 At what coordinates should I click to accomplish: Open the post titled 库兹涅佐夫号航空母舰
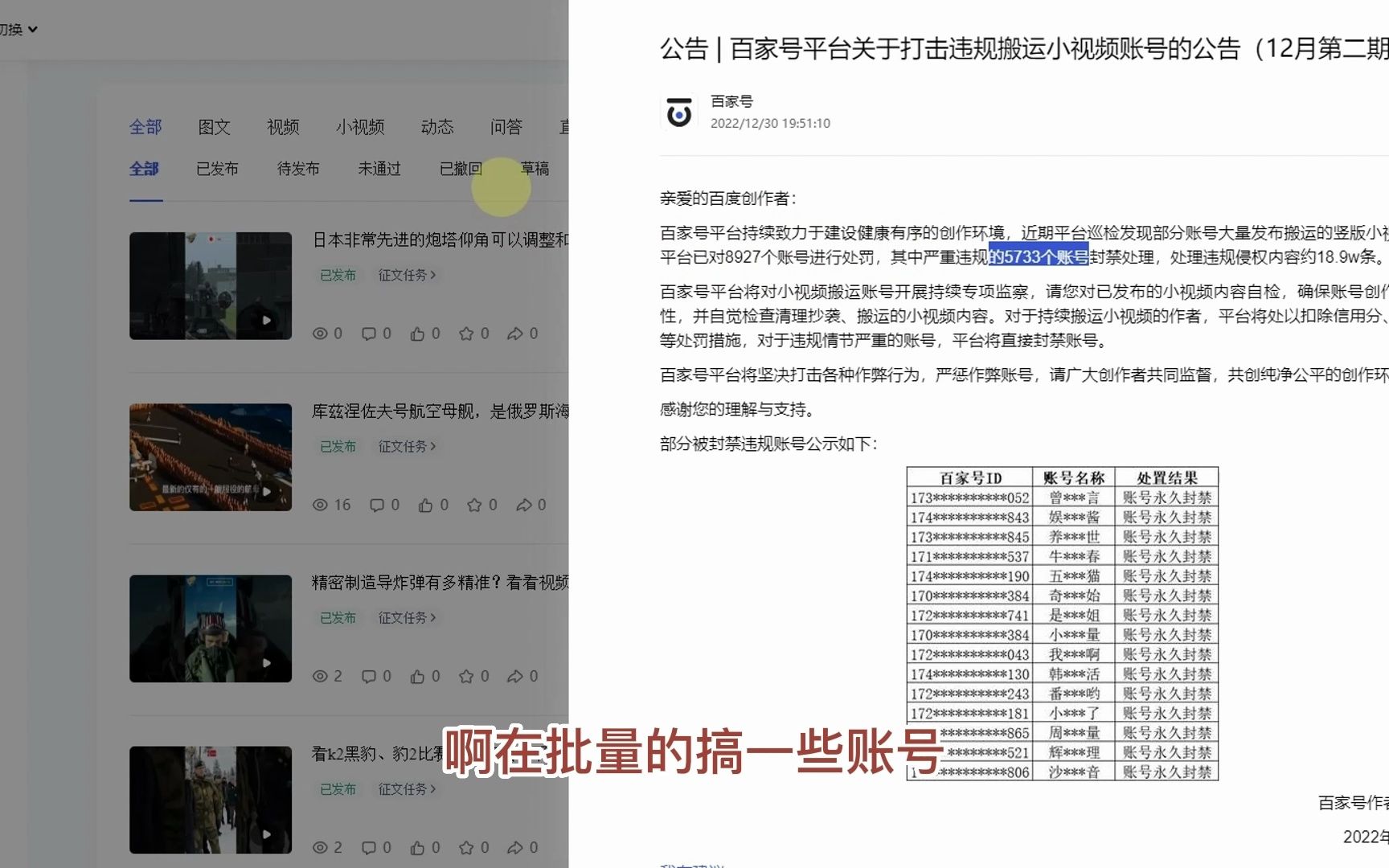coord(440,411)
